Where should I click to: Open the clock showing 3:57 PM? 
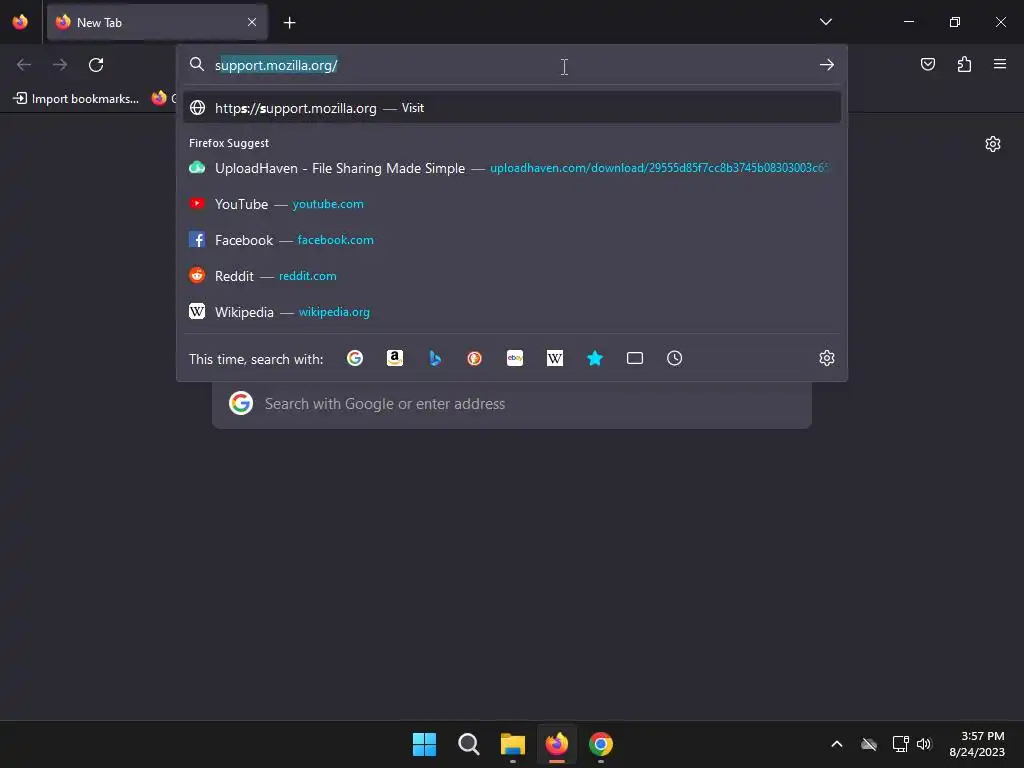977,744
